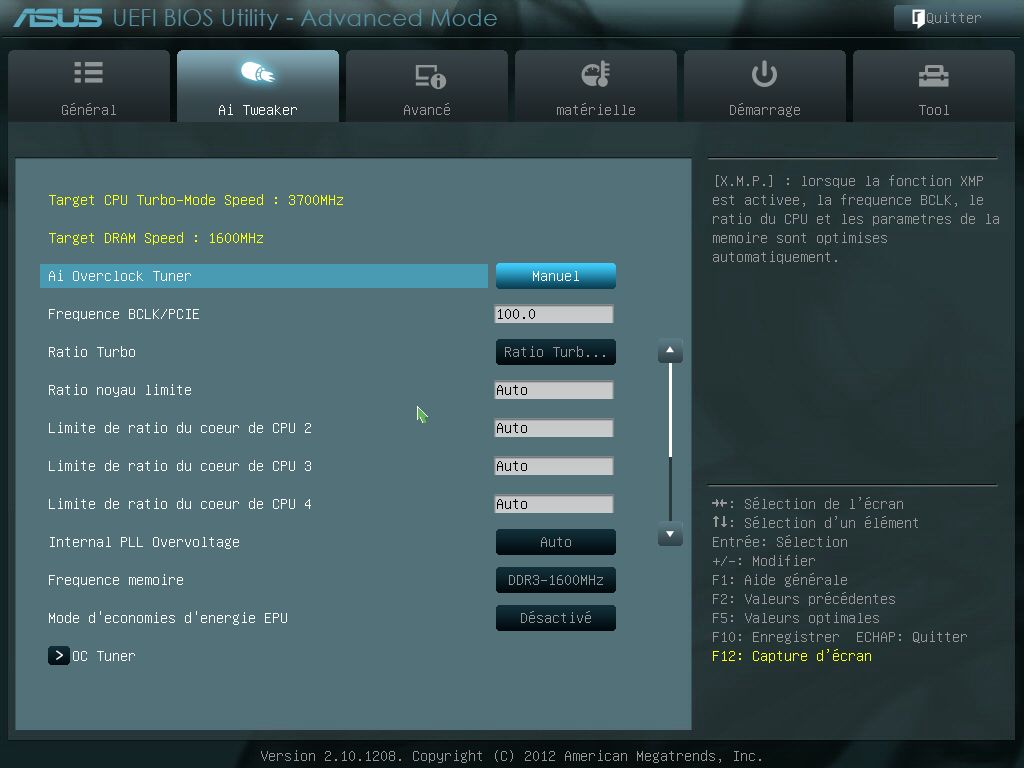
Task: Switch to the Démarrage tab label
Action: [x=764, y=110]
